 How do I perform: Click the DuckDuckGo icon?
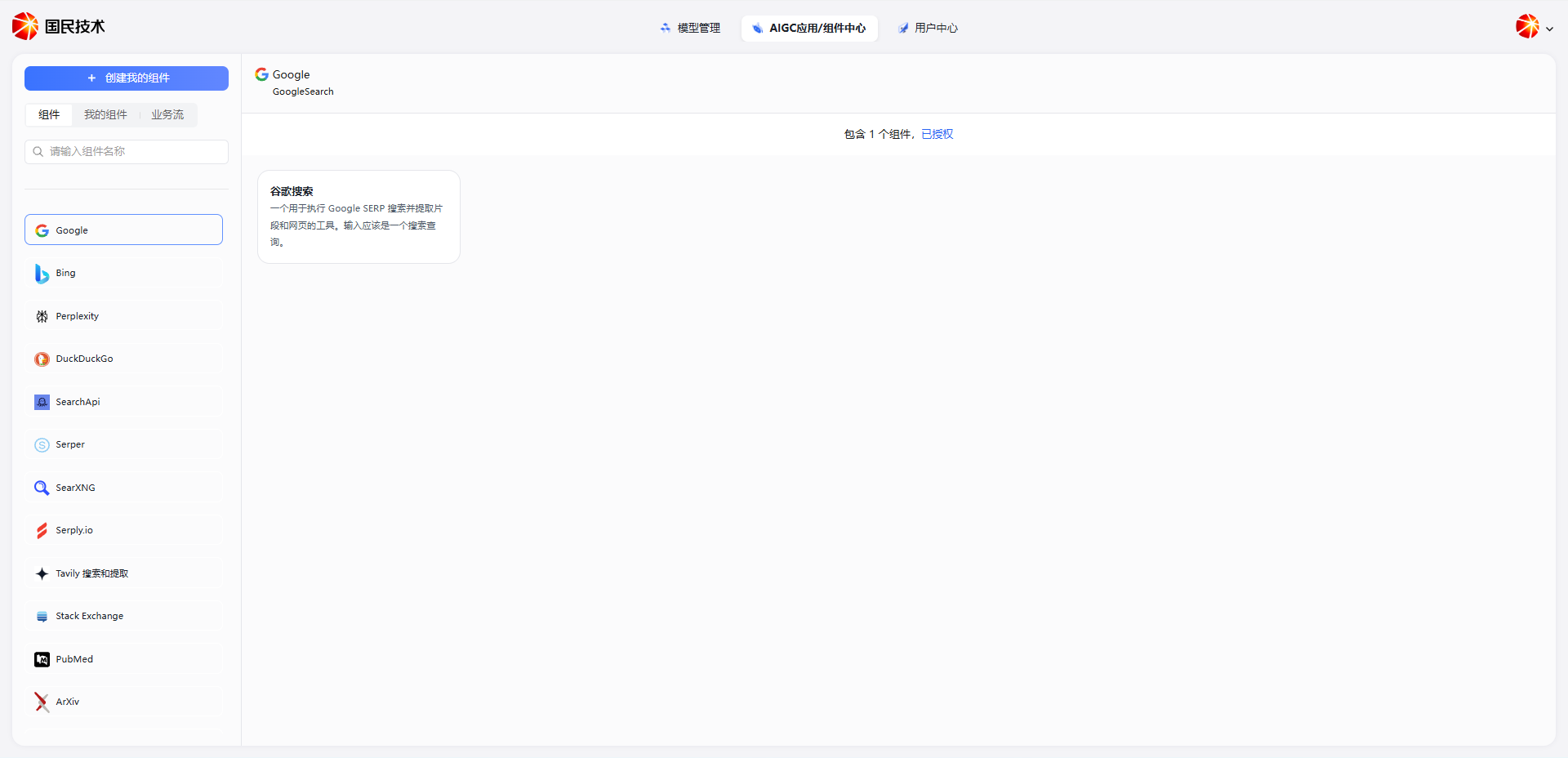[42, 359]
